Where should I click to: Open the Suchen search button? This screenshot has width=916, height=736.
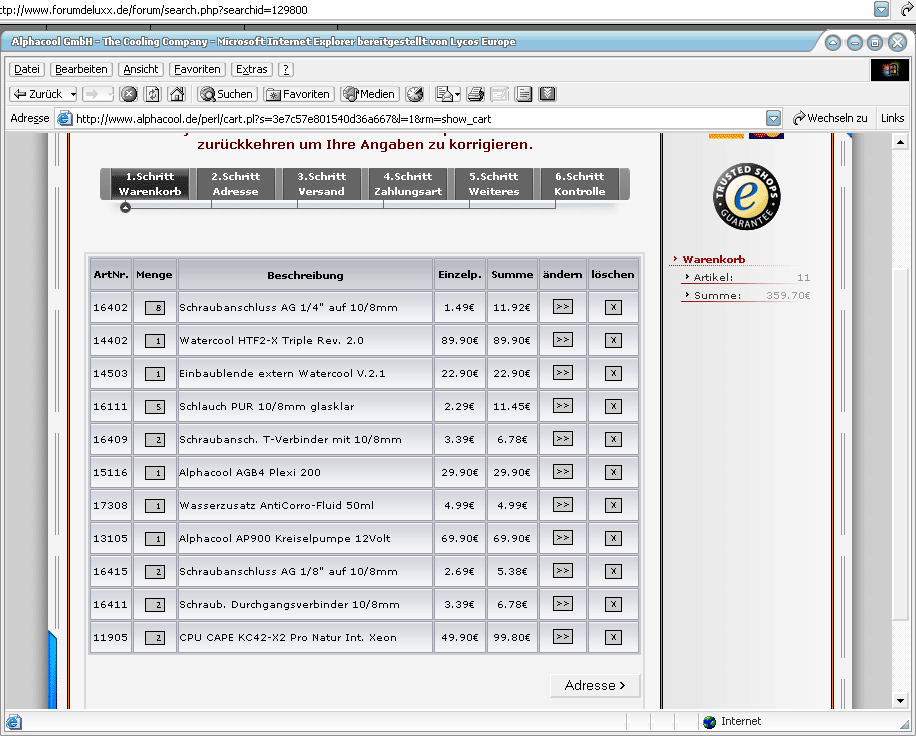227,94
